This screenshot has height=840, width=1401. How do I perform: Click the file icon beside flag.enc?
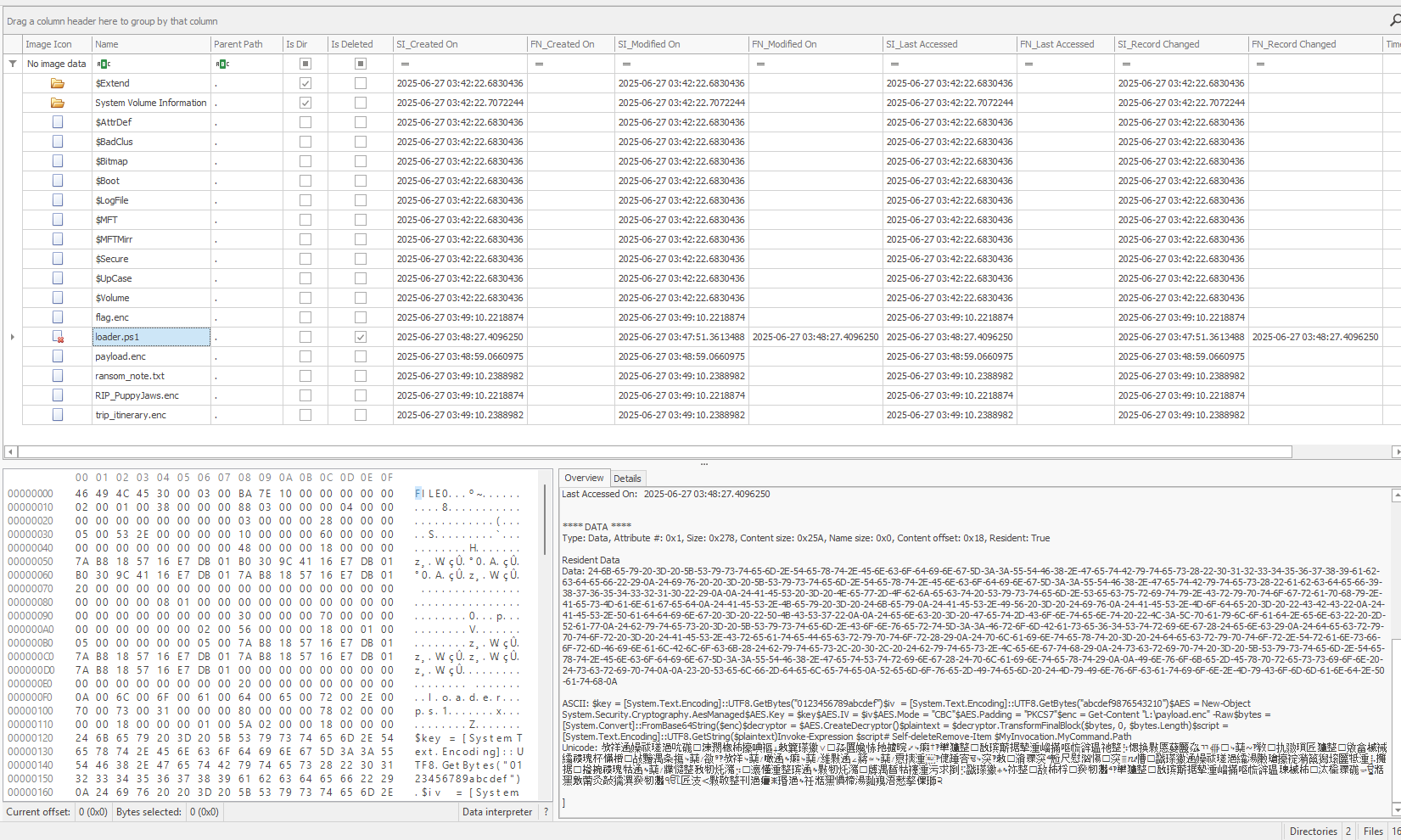(58, 317)
